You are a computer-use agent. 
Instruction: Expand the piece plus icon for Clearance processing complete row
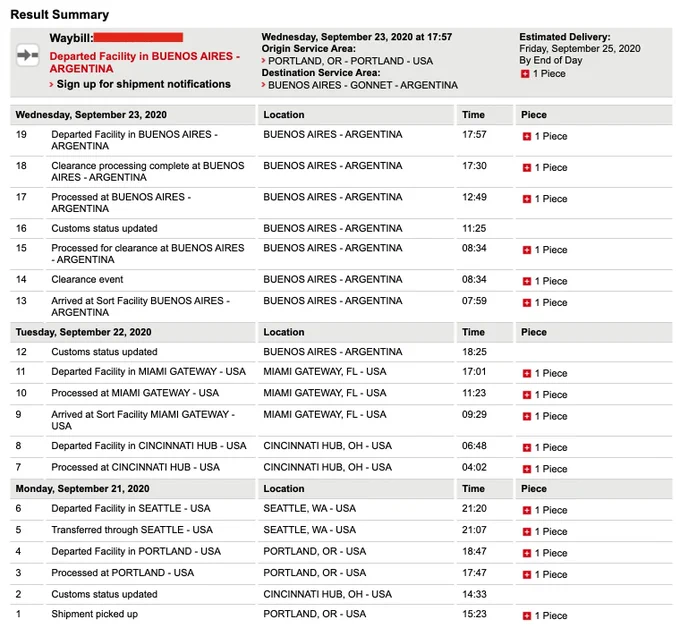coord(526,168)
